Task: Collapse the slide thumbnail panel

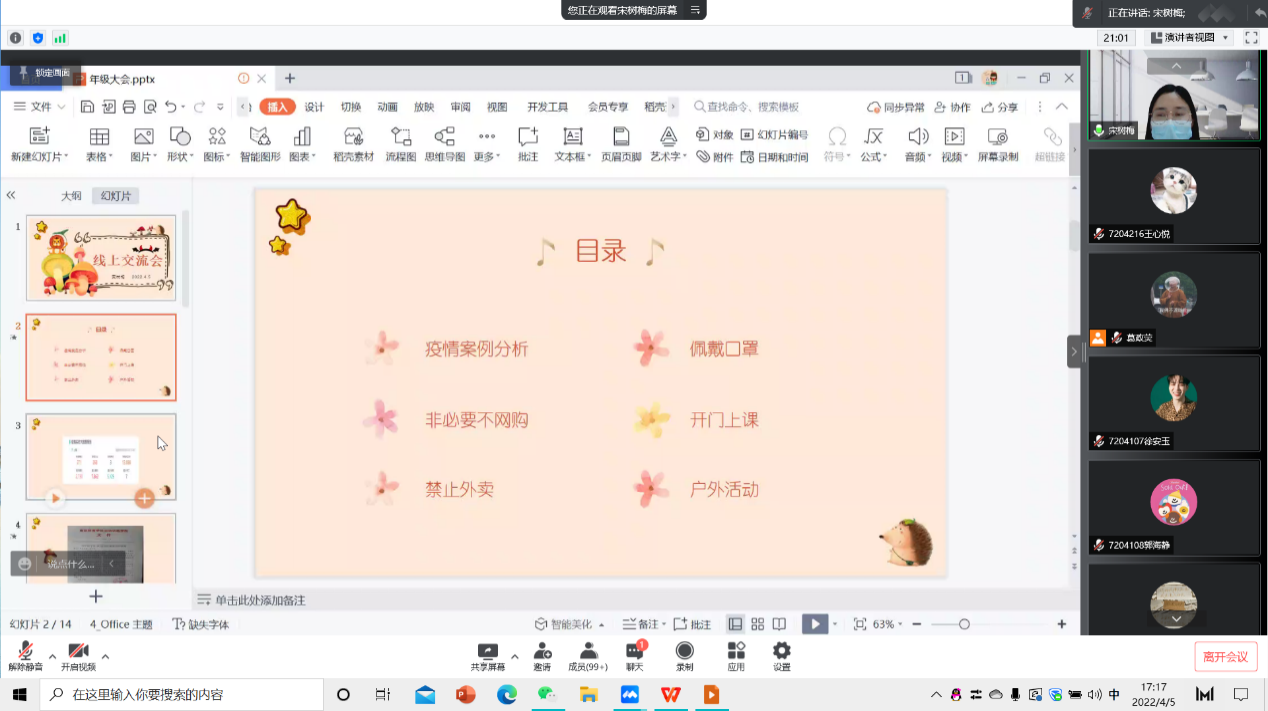Action: coord(11,196)
